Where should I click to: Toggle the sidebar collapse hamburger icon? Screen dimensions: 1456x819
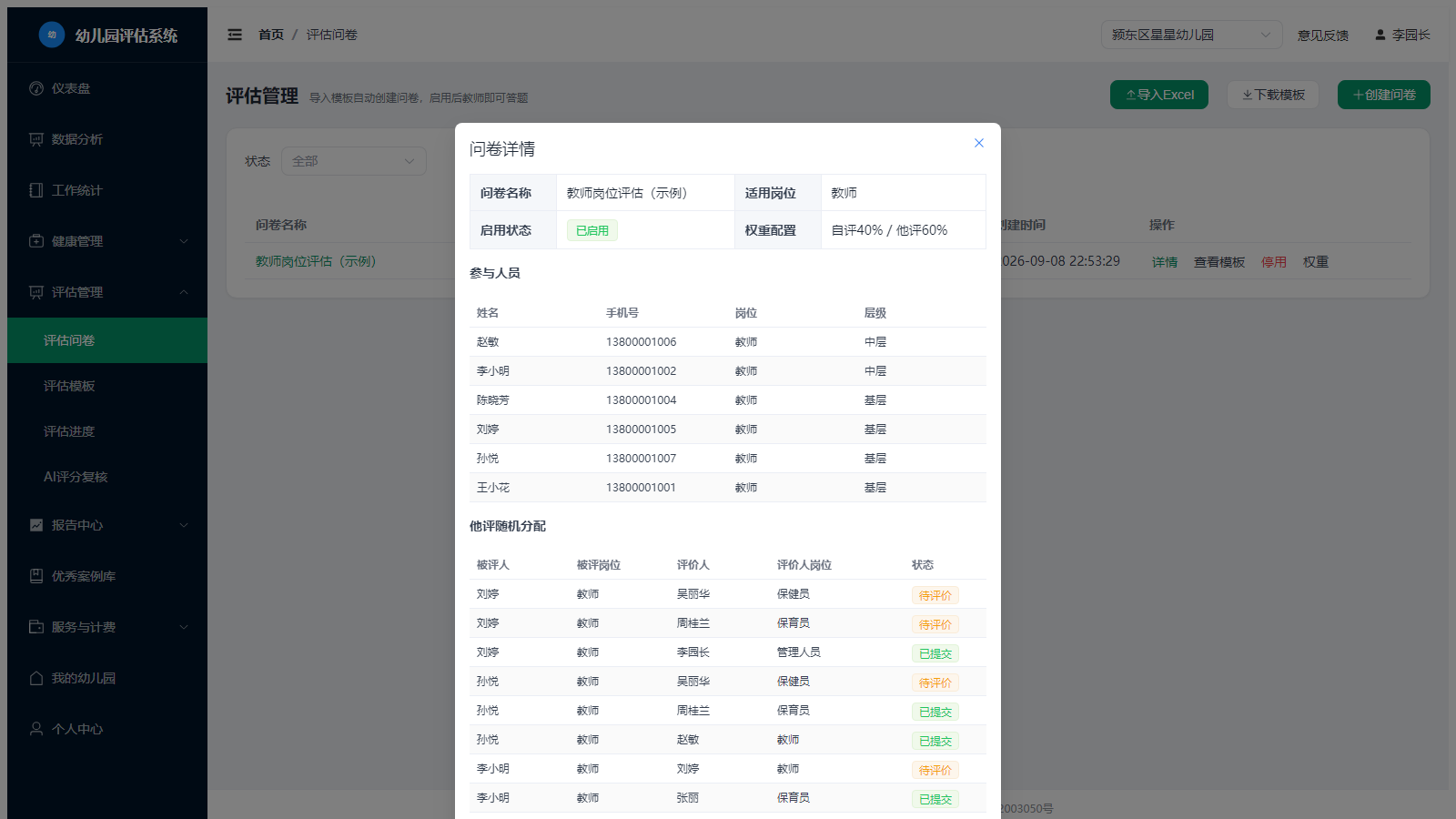(235, 35)
